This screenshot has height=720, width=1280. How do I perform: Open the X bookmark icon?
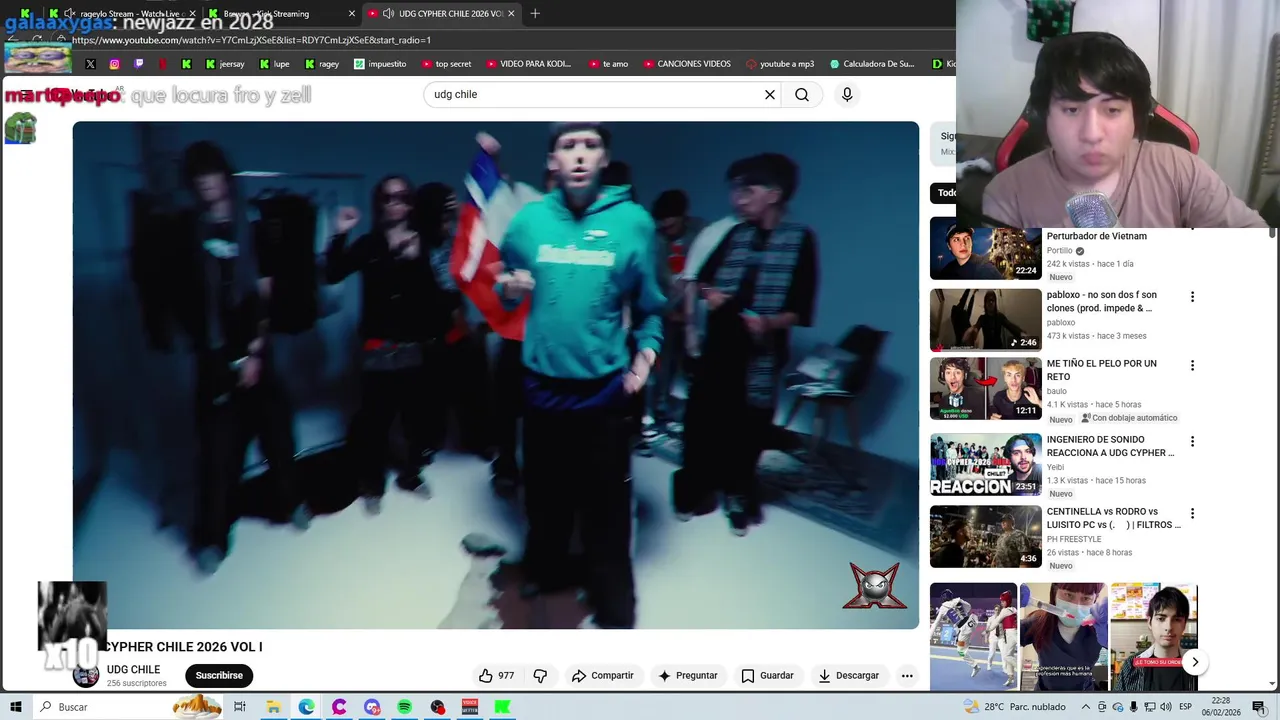pyautogui.click(x=91, y=64)
